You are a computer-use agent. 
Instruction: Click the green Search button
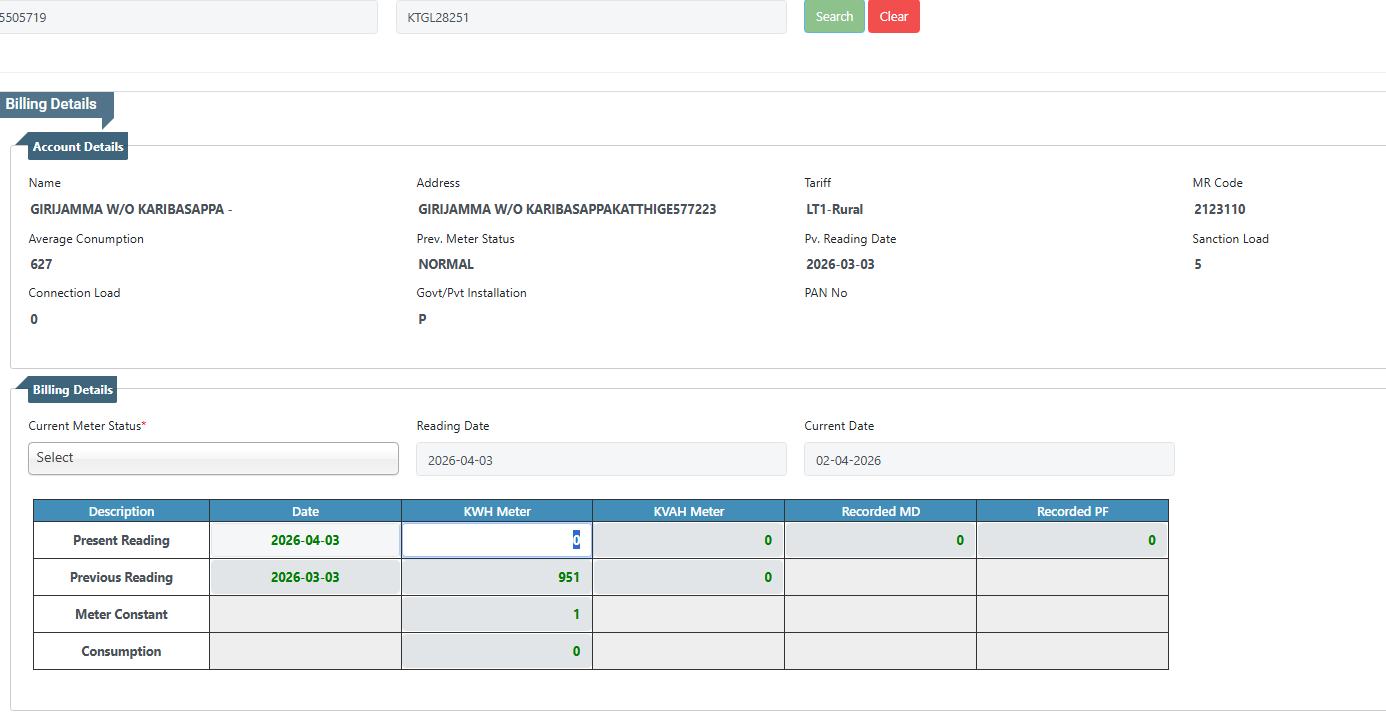[833, 17]
